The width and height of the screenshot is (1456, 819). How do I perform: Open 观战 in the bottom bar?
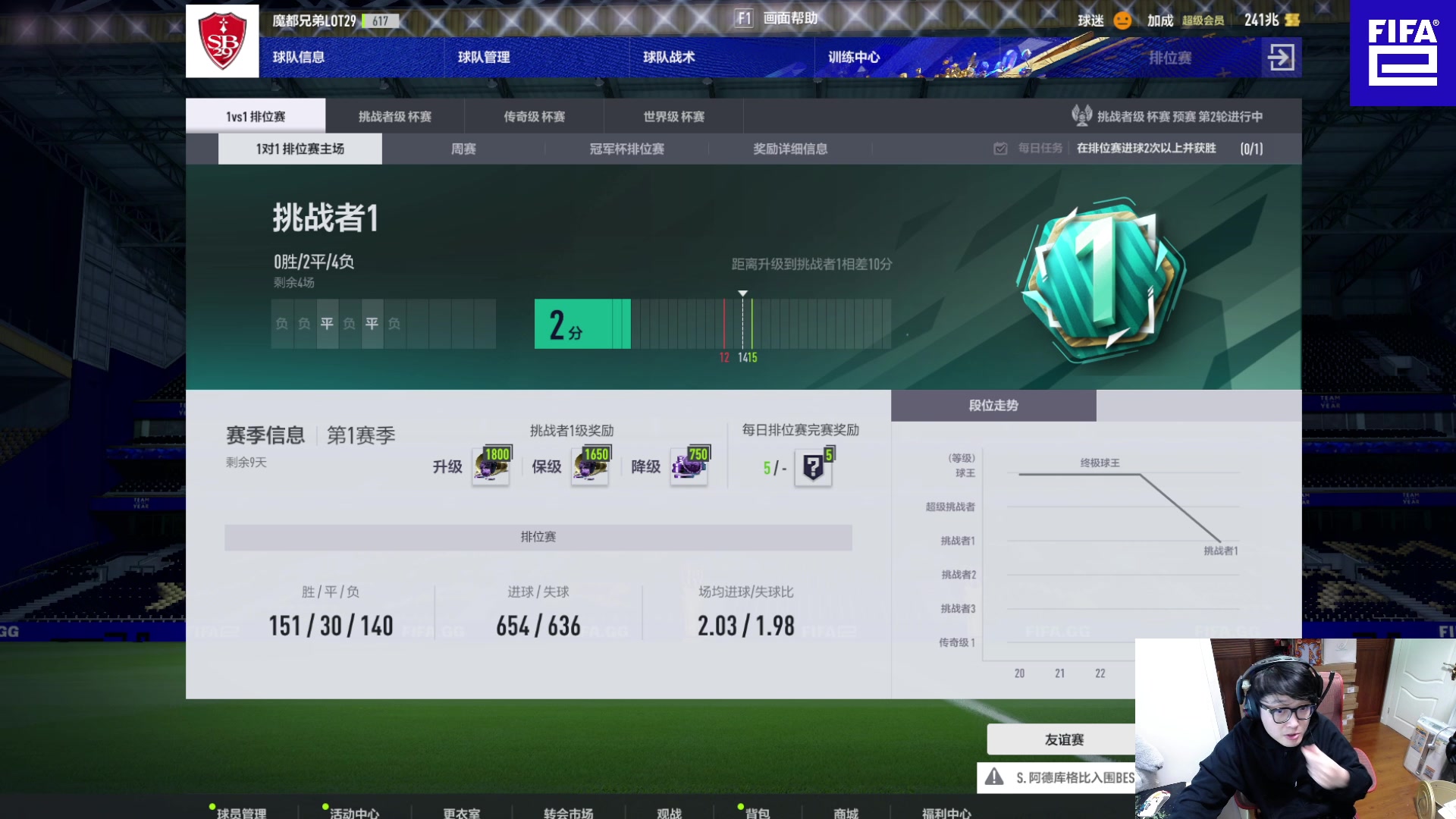tap(669, 813)
